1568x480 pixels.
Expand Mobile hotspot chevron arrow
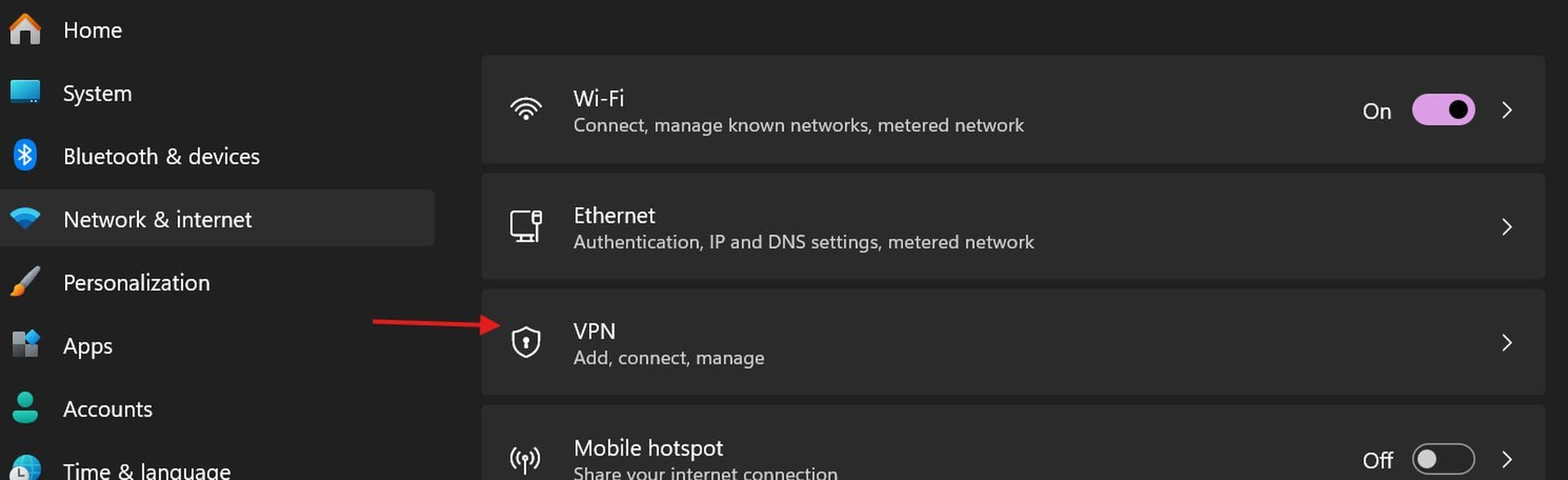pos(1508,460)
